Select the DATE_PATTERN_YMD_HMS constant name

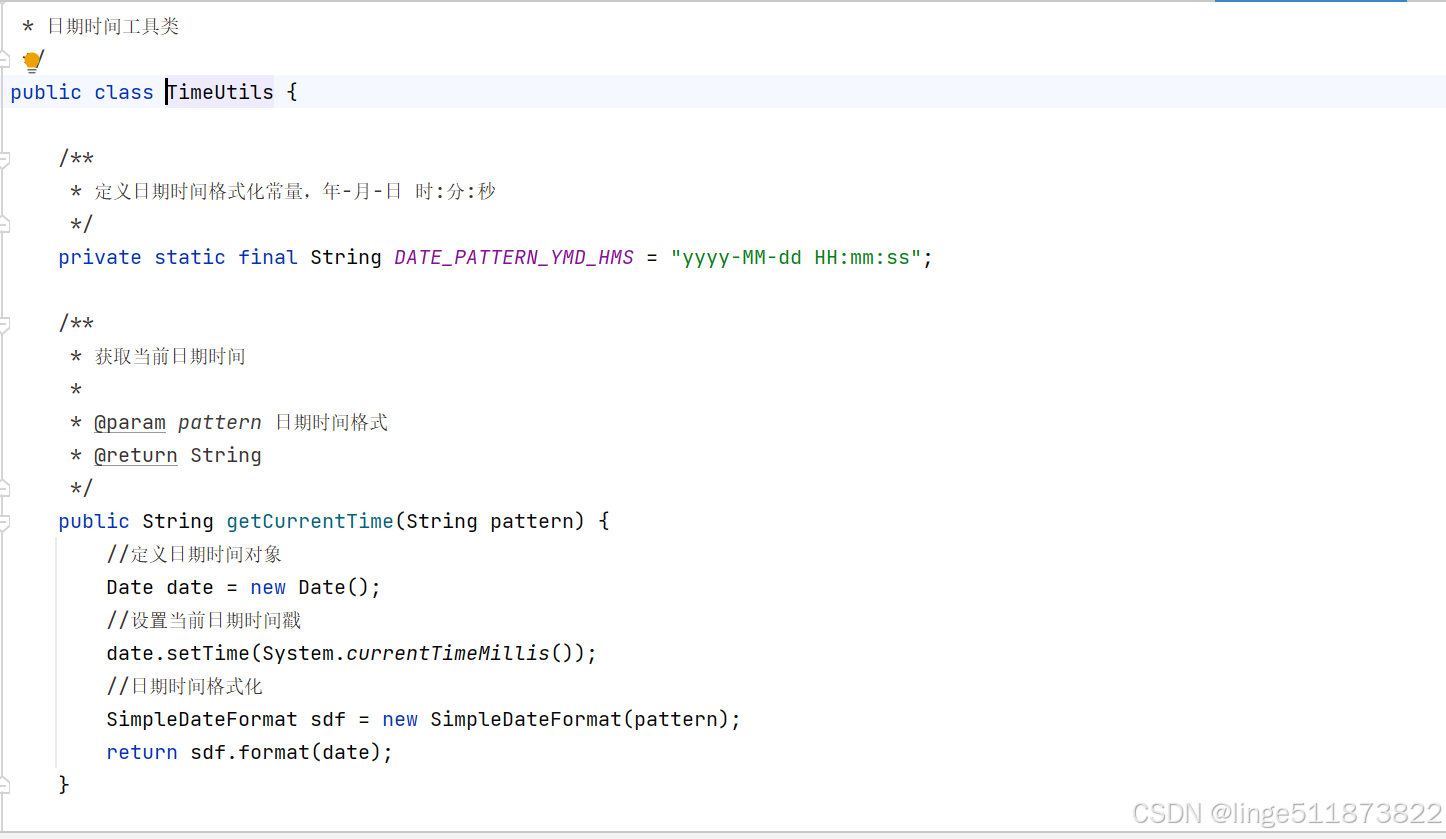point(514,257)
